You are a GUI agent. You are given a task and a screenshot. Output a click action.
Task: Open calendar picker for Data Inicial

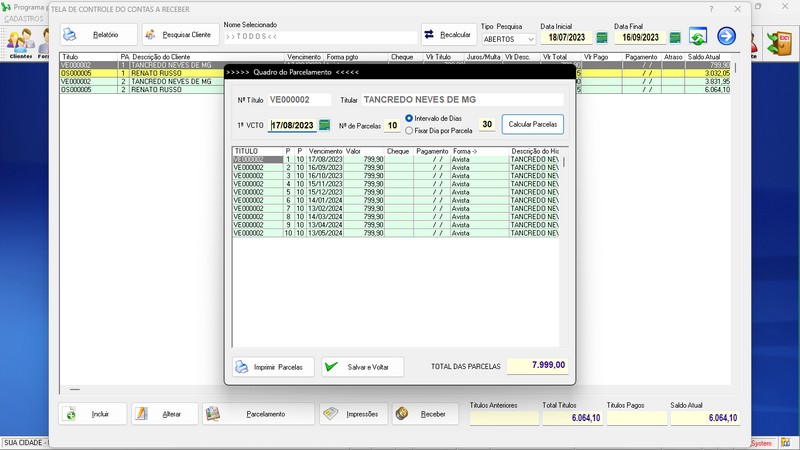[x=601, y=38]
